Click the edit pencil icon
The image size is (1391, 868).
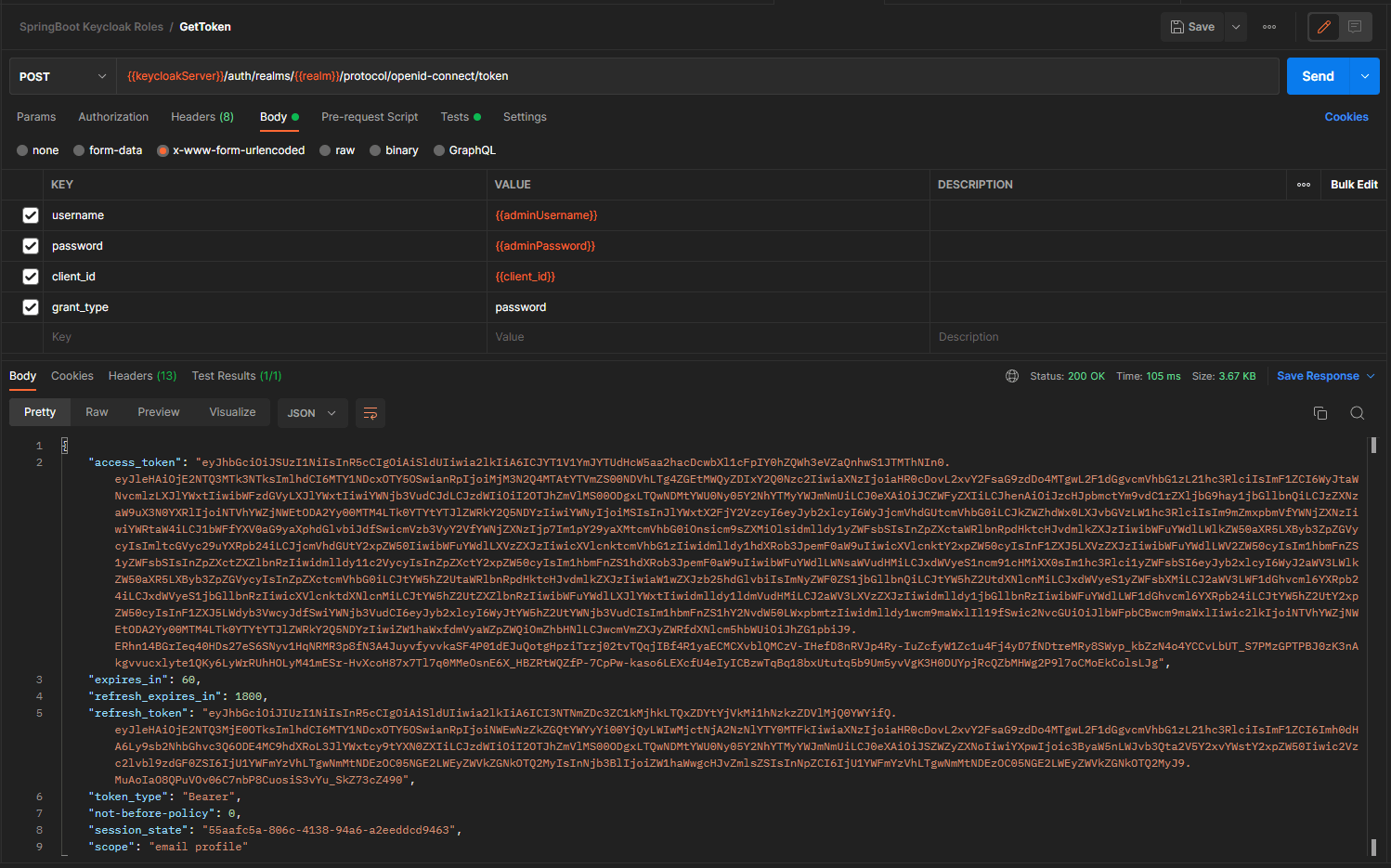tap(1324, 27)
